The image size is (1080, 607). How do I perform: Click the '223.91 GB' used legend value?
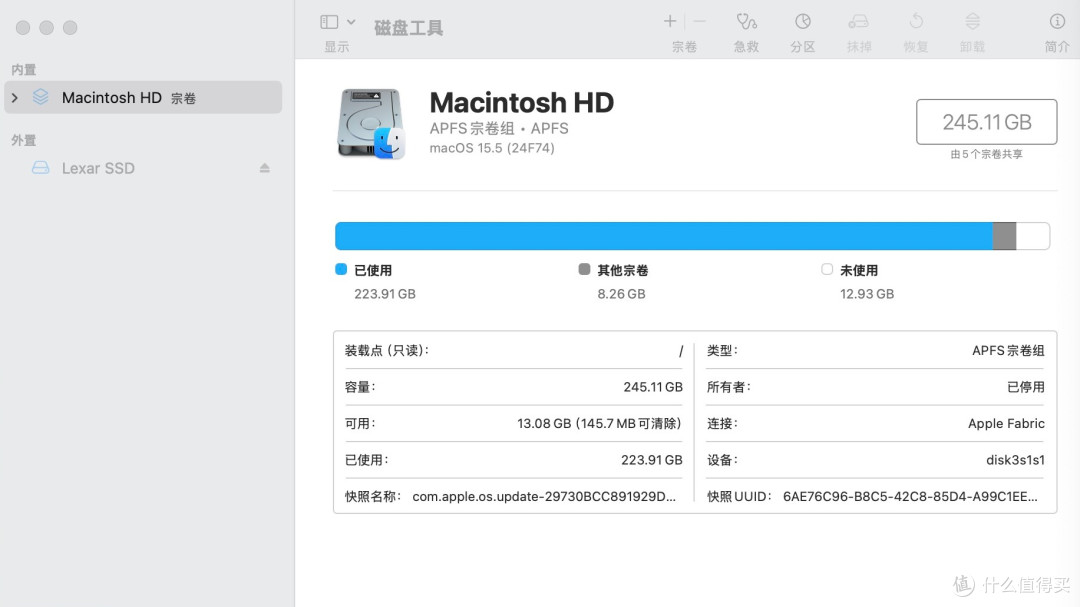pyautogui.click(x=385, y=294)
